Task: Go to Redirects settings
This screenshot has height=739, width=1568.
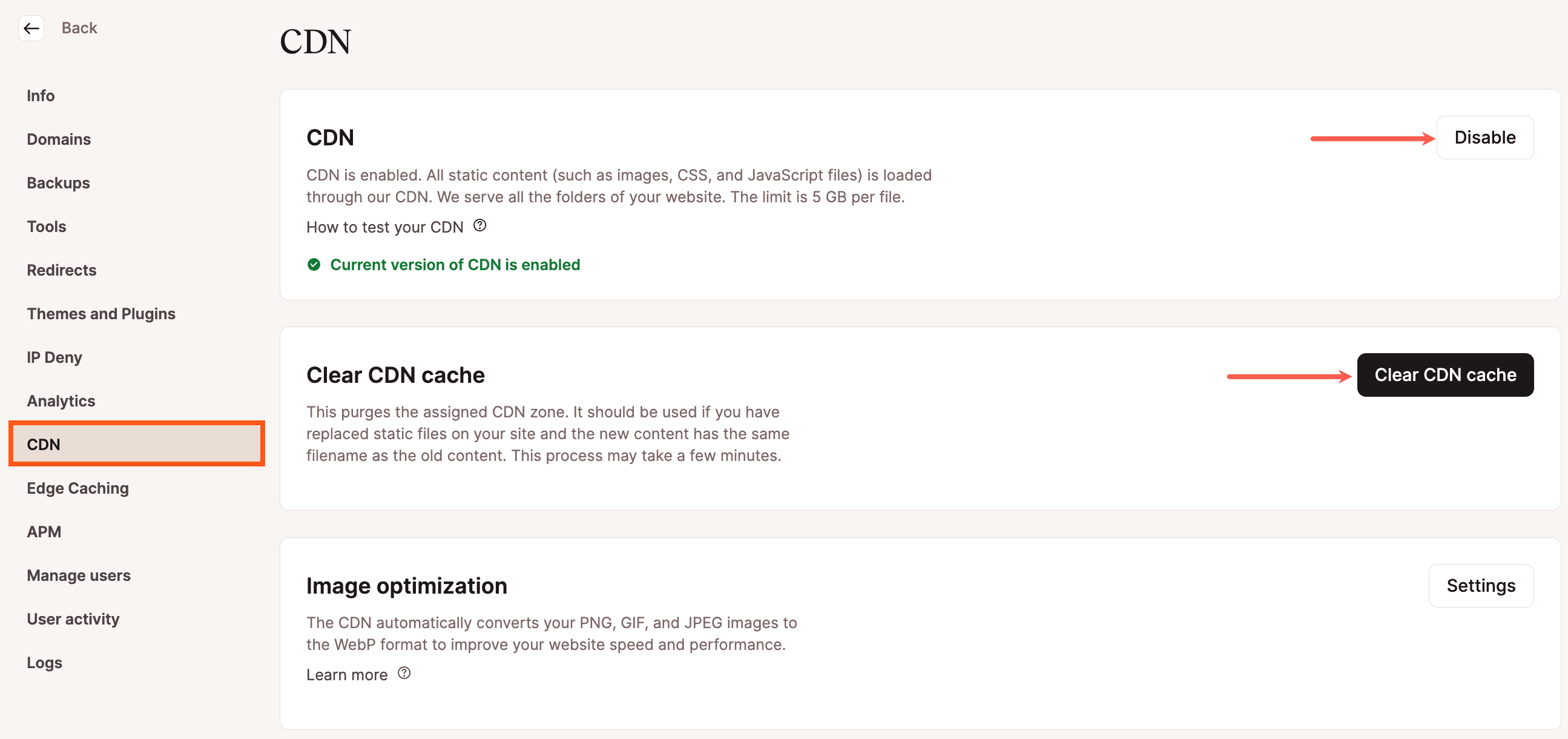Action: (61, 270)
